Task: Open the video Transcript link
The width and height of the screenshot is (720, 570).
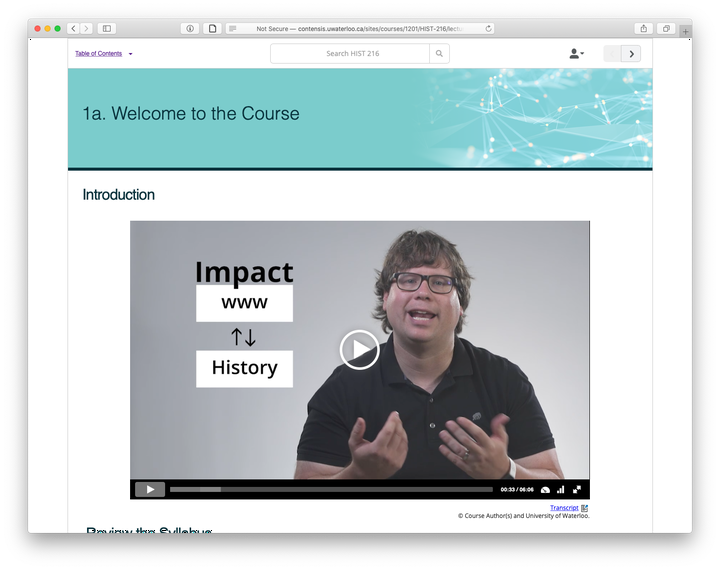Action: 564,508
